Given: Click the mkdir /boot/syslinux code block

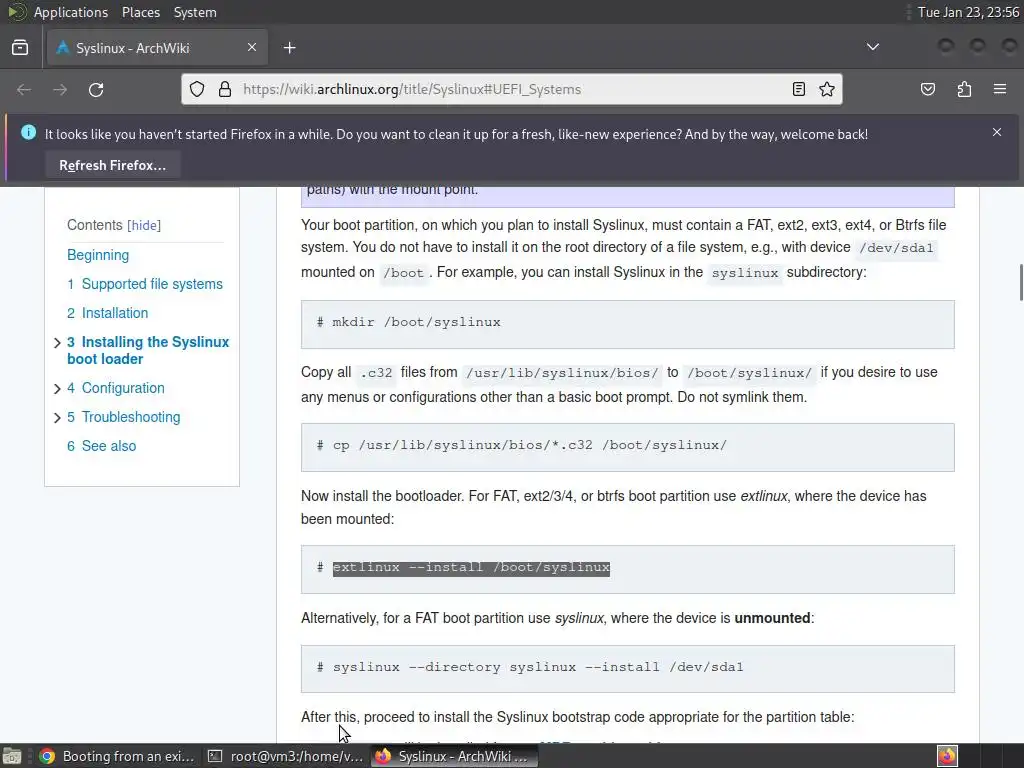Looking at the screenshot, I should coord(628,324).
